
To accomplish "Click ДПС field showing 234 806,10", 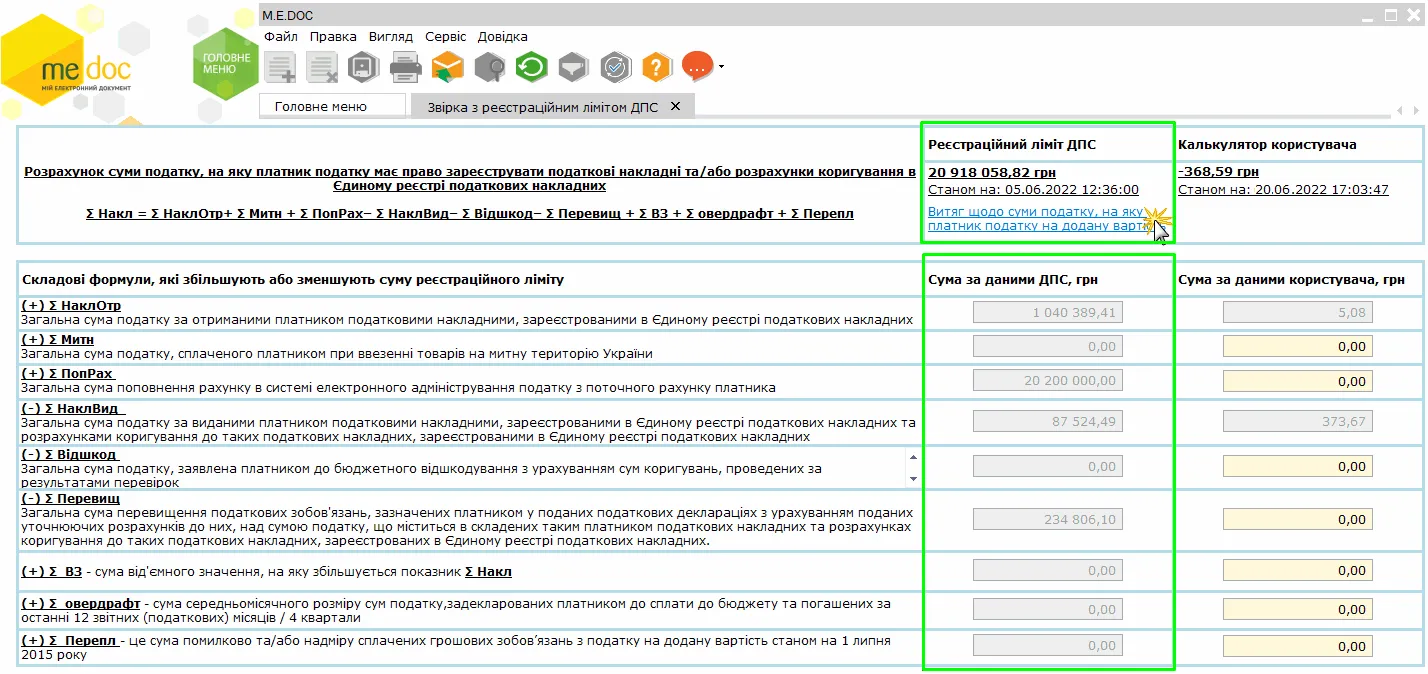I will coord(1048,519).
